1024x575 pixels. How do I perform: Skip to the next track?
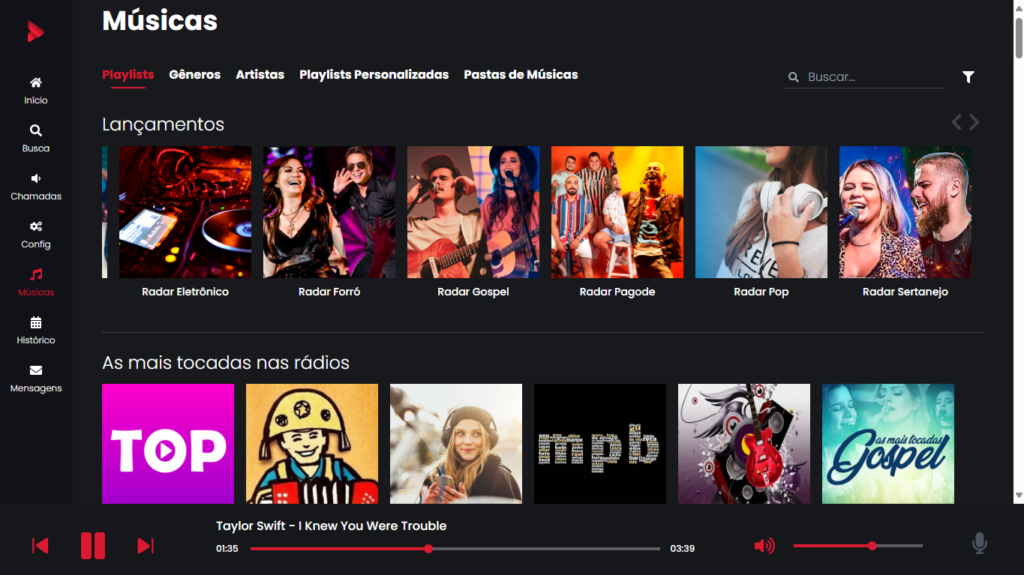pos(145,545)
